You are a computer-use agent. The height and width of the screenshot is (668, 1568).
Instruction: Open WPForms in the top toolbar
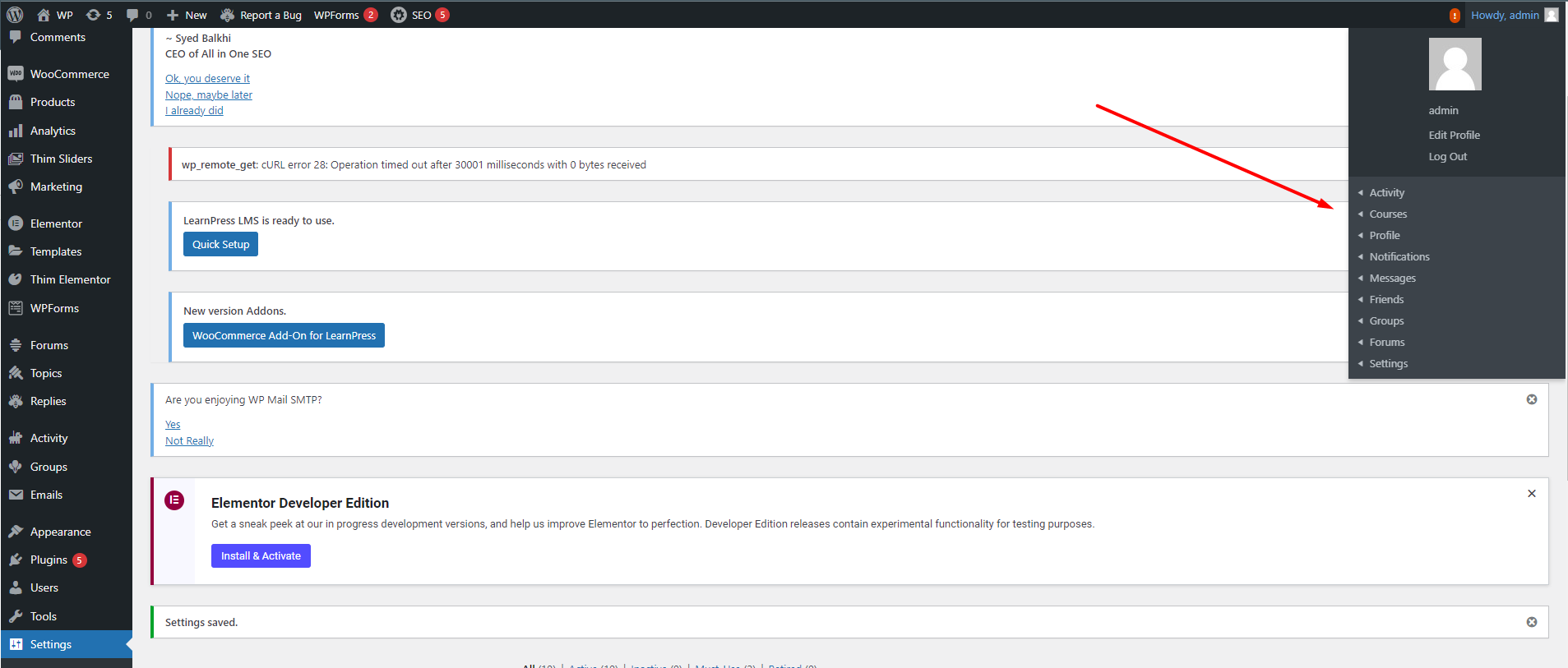(336, 15)
